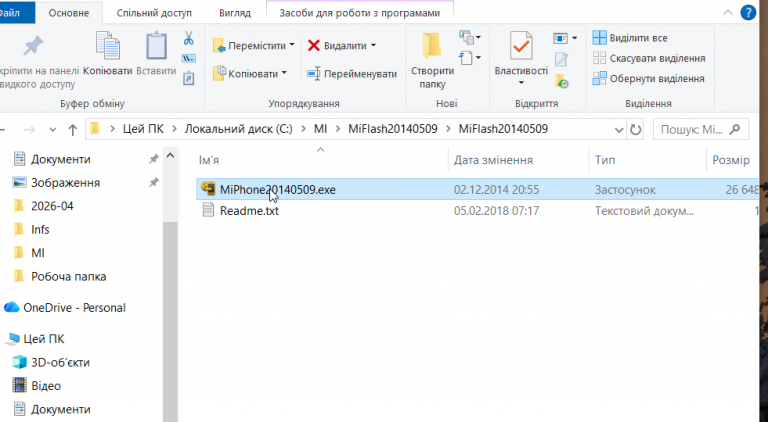
Task: Click Текстовий докум... type cell
Action: point(644,211)
